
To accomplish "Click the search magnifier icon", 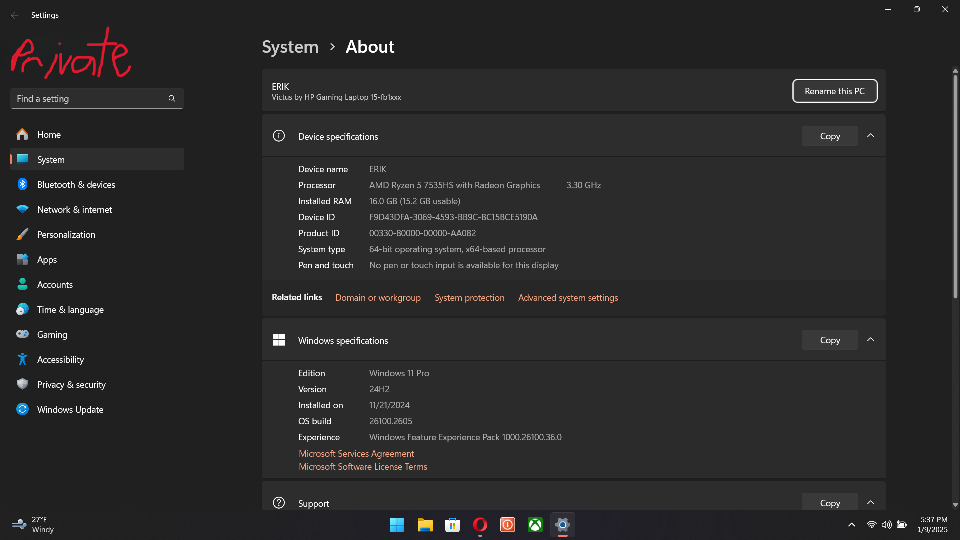I will pyautogui.click(x=172, y=99).
